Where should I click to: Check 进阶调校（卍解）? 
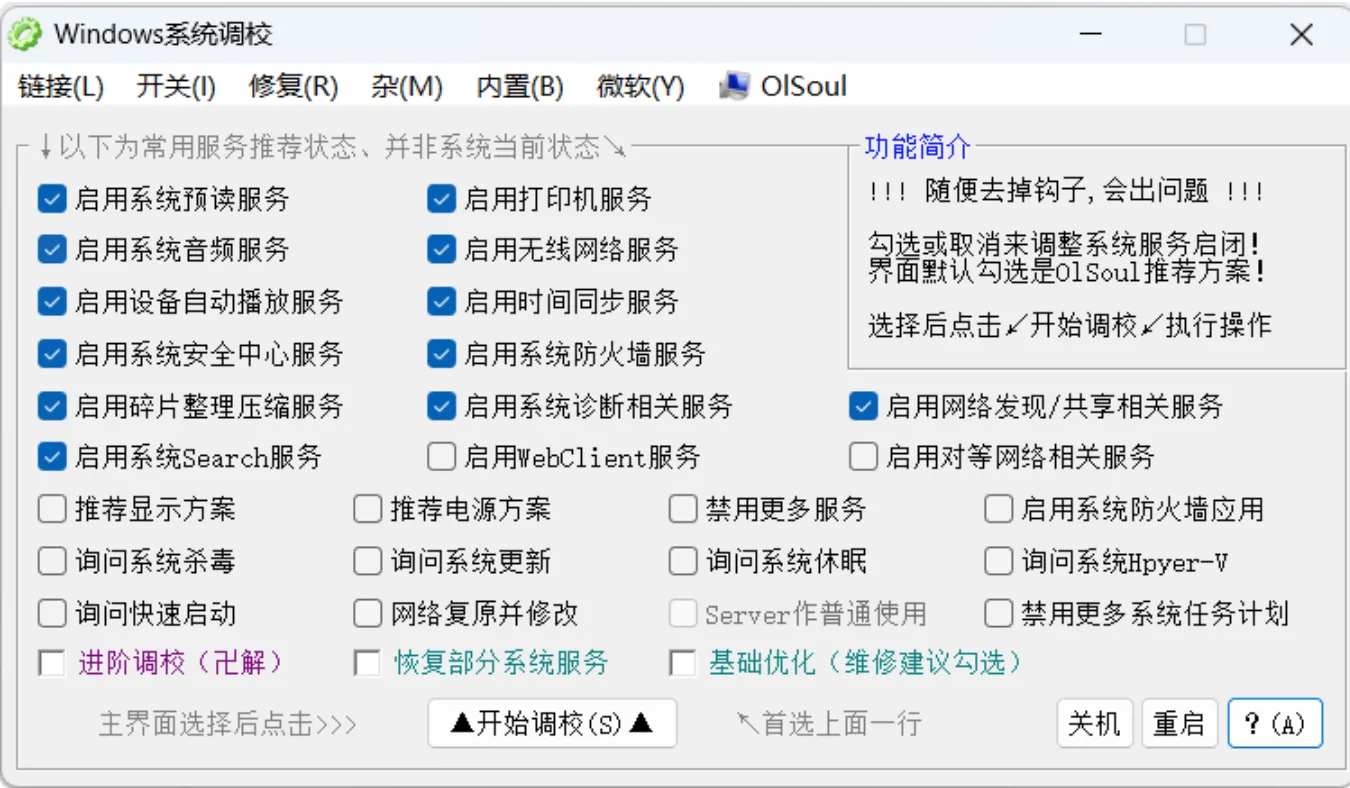click(51, 662)
